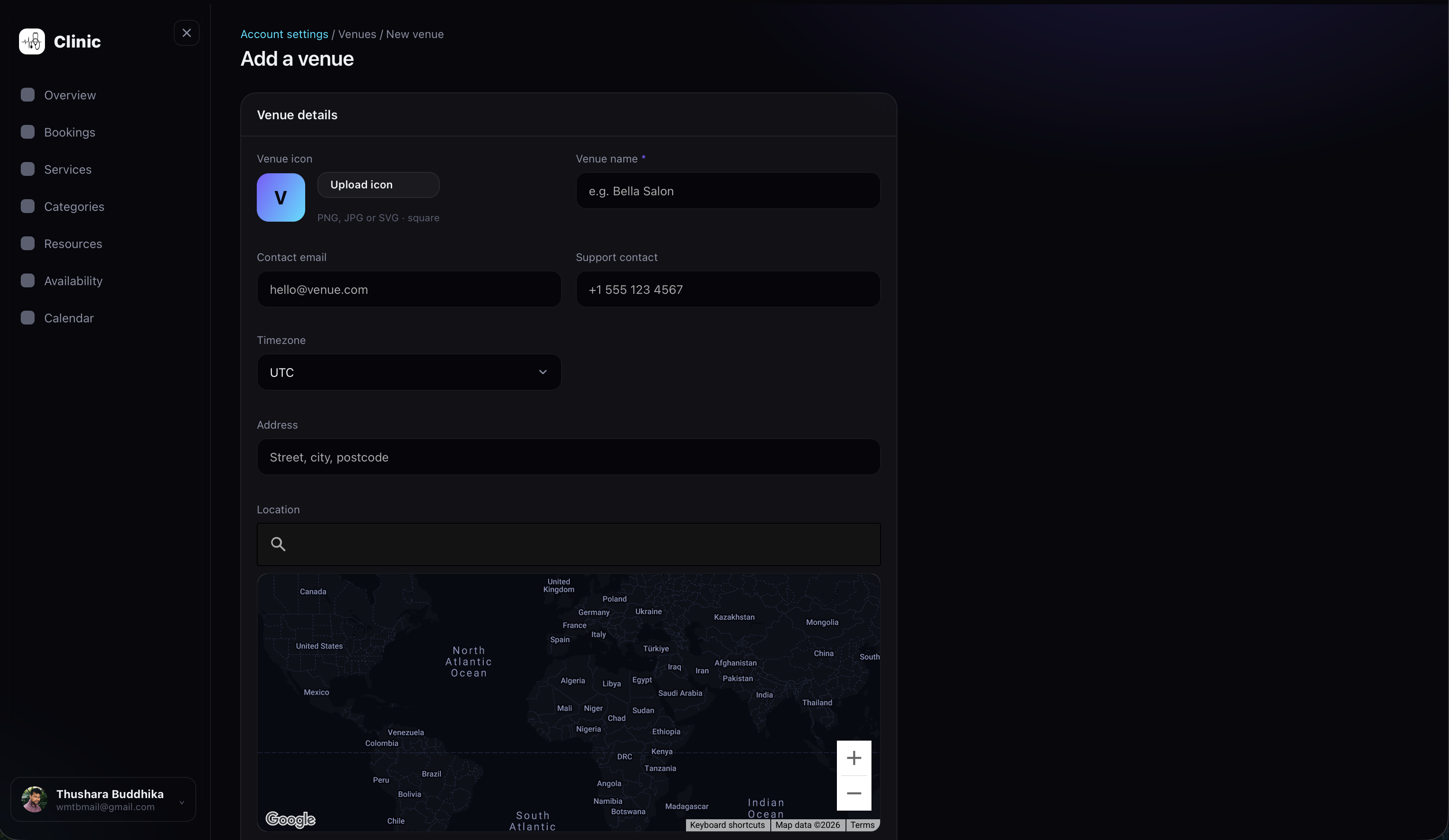Open the Overview page

coord(70,95)
